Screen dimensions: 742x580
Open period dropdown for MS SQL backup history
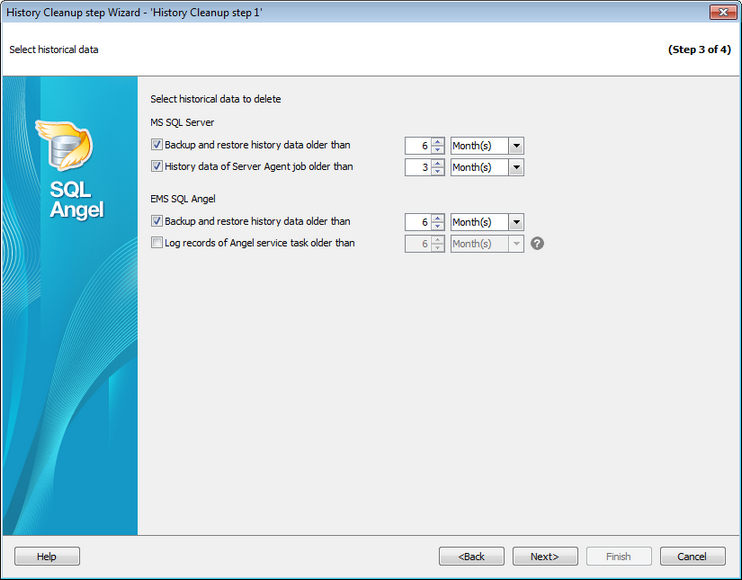coord(516,146)
